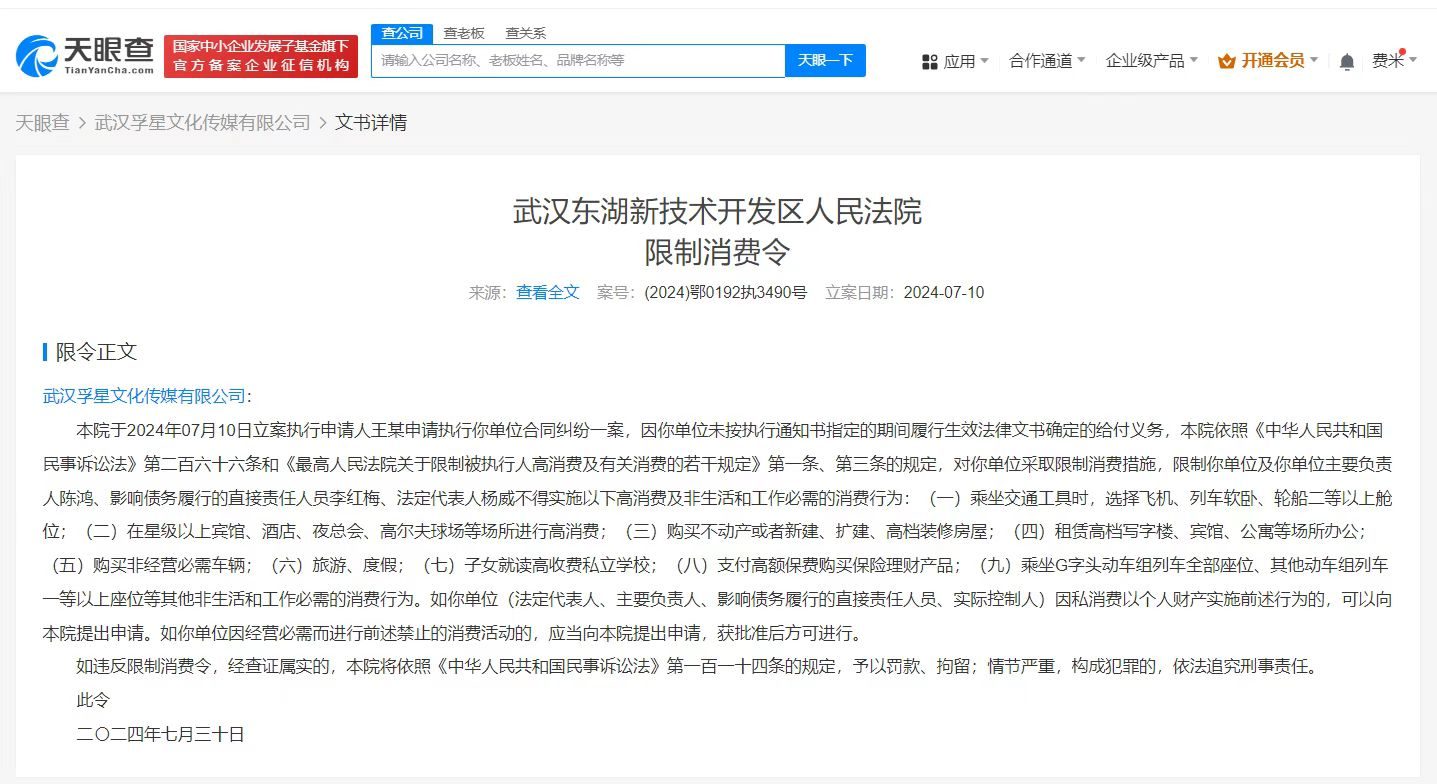Click 武汉孚星文化传媒有限公司 link in order text

(144, 396)
